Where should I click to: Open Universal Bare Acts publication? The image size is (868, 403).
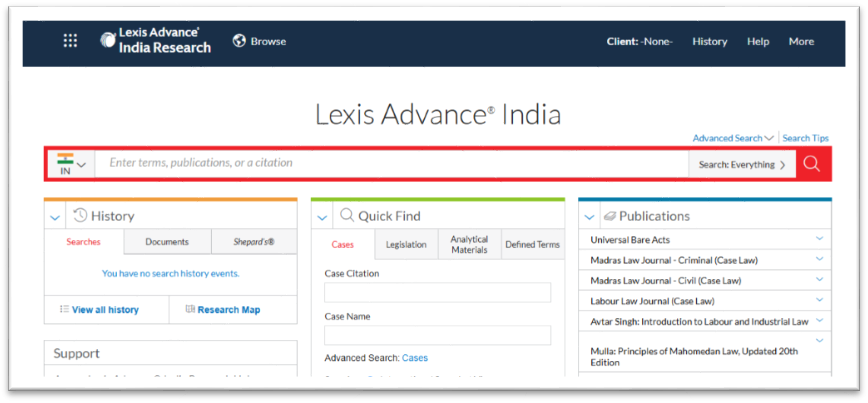click(630, 240)
